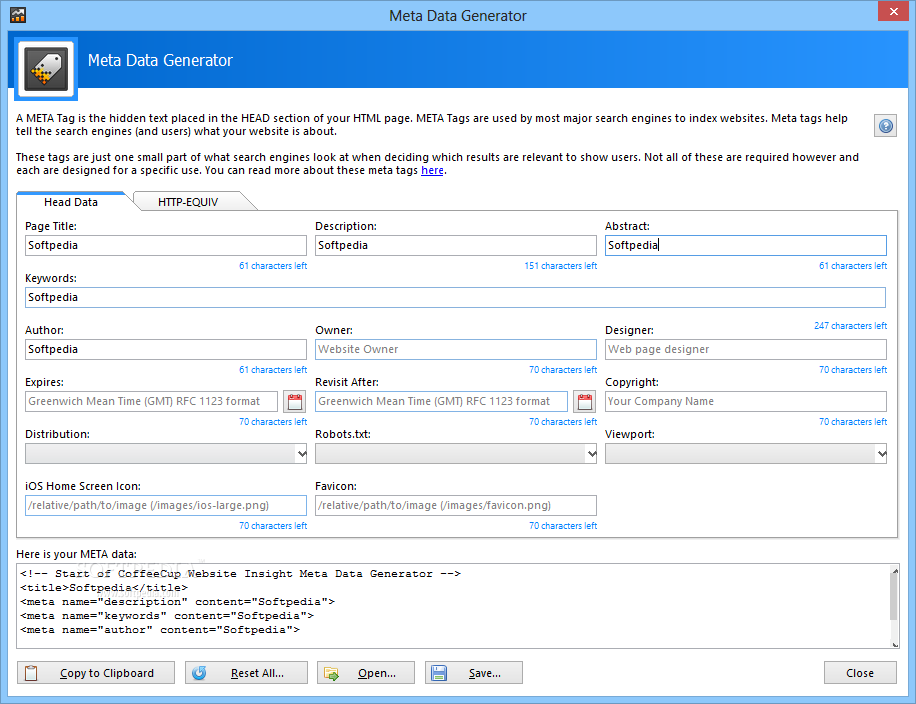Click the Revisit After text field
Image resolution: width=916 pixels, height=704 pixels.
441,401
